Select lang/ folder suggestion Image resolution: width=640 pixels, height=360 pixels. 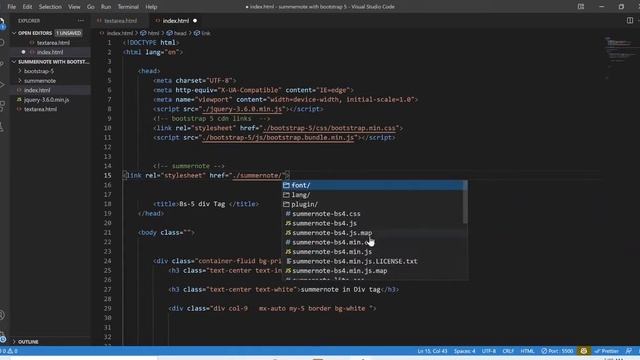pos(373,195)
